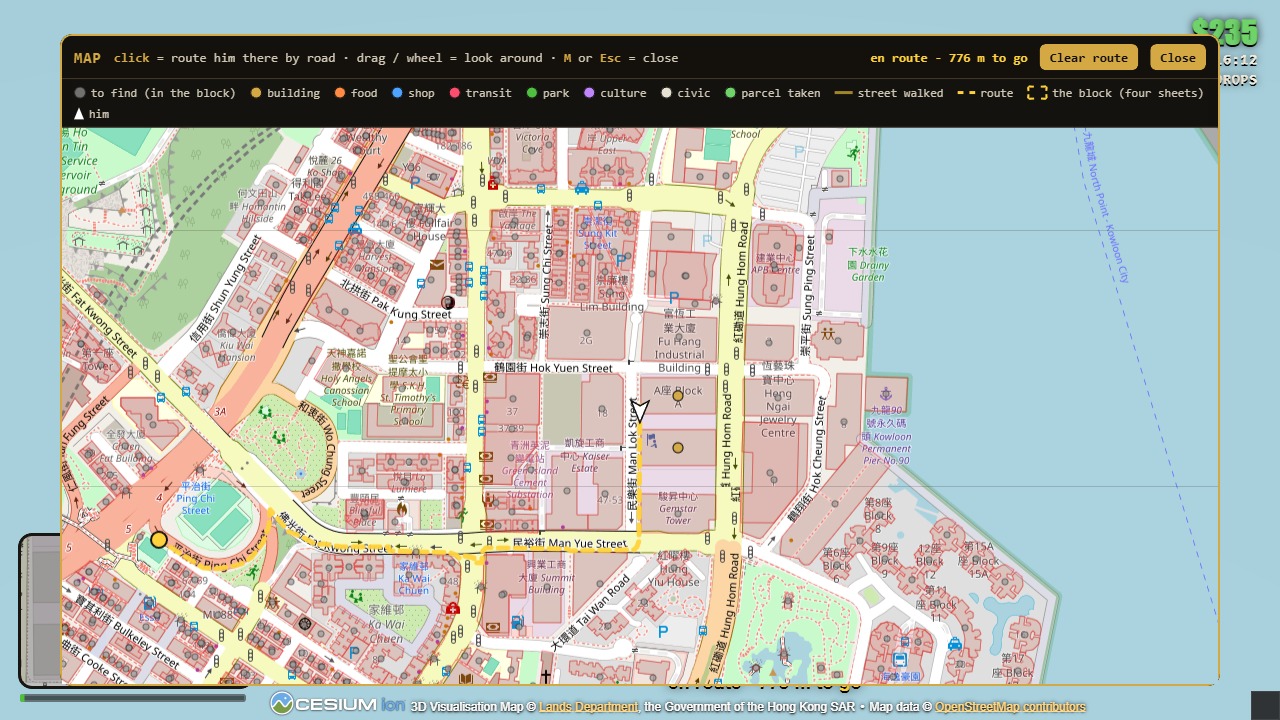1280x720 pixels.
Task: Click the grey progress bar beneath the phone
Action: pyautogui.click(x=133, y=698)
